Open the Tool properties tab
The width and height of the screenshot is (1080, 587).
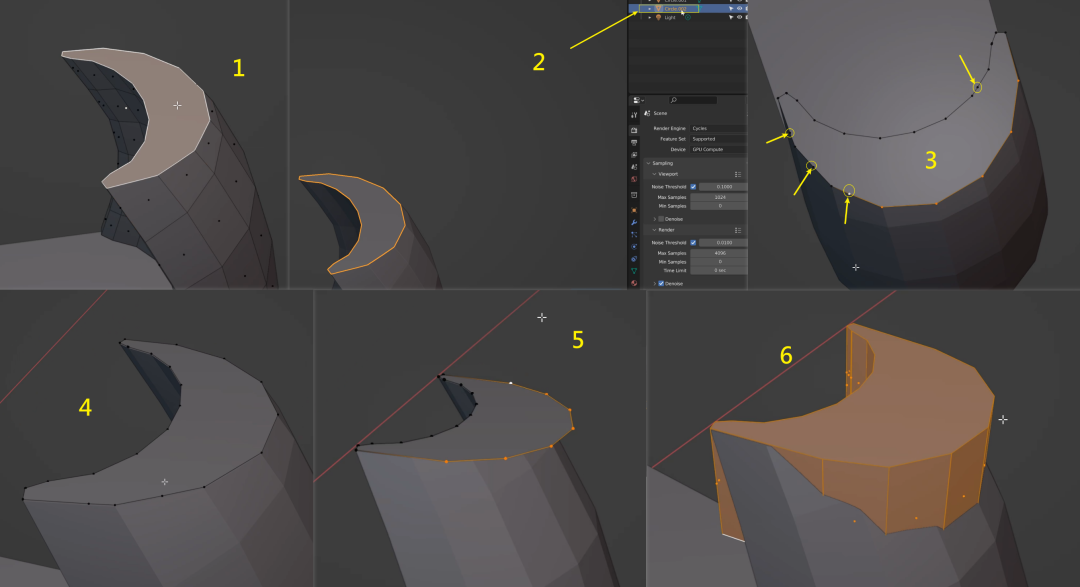[634, 115]
